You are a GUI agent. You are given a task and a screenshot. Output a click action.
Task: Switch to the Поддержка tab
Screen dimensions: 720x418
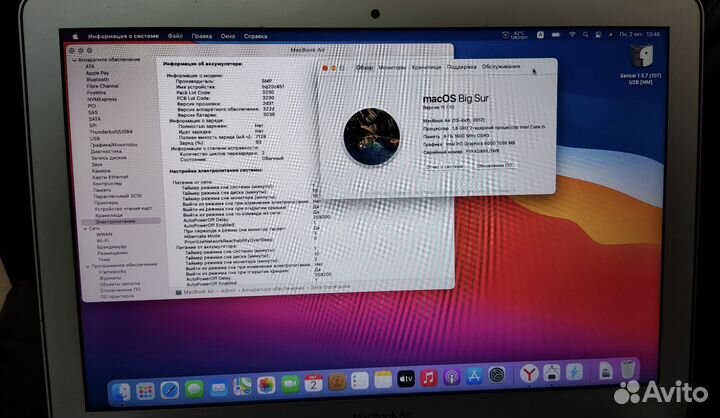(461, 67)
